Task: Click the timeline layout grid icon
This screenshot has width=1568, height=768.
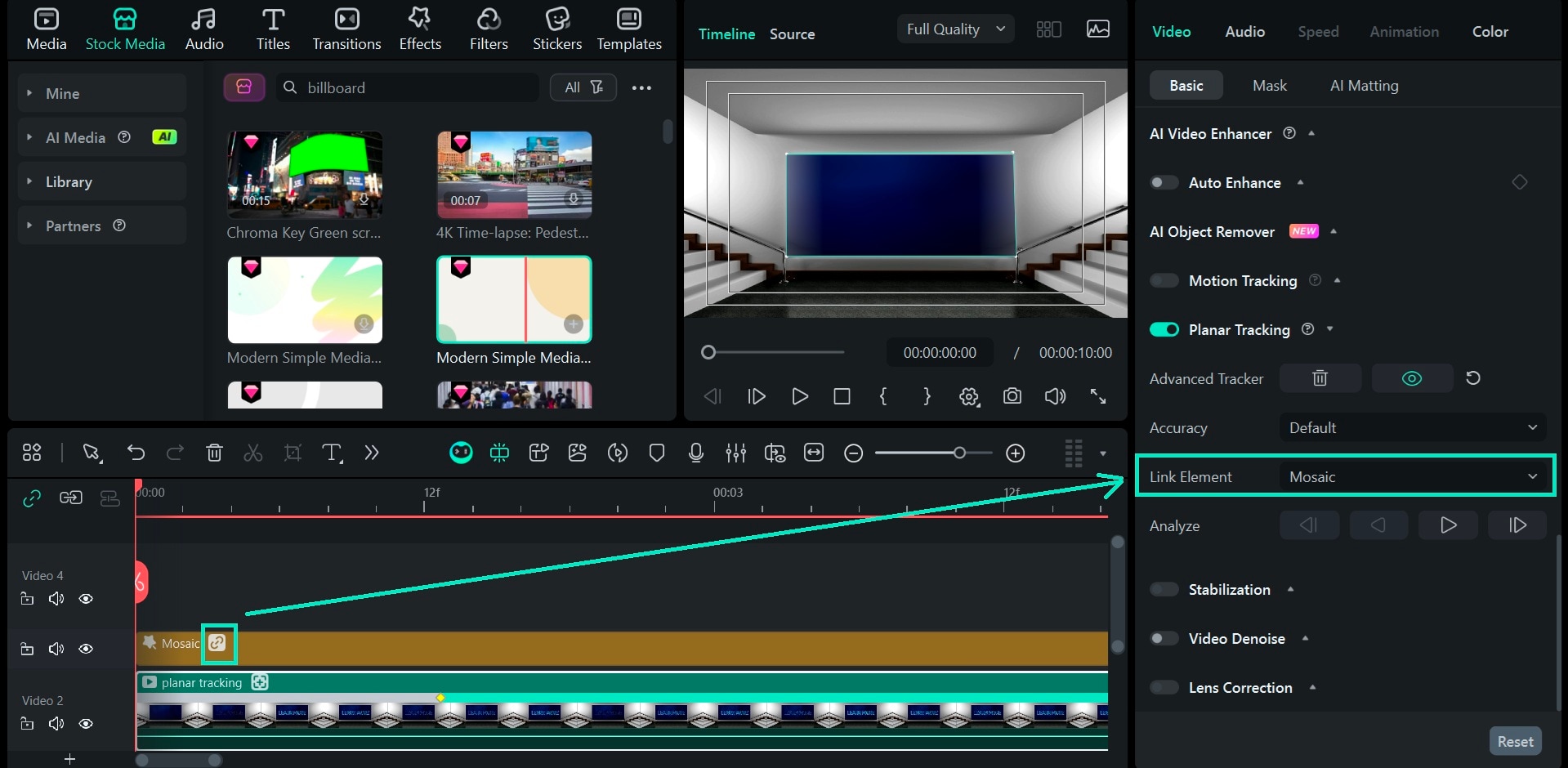Action: point(32,453)
